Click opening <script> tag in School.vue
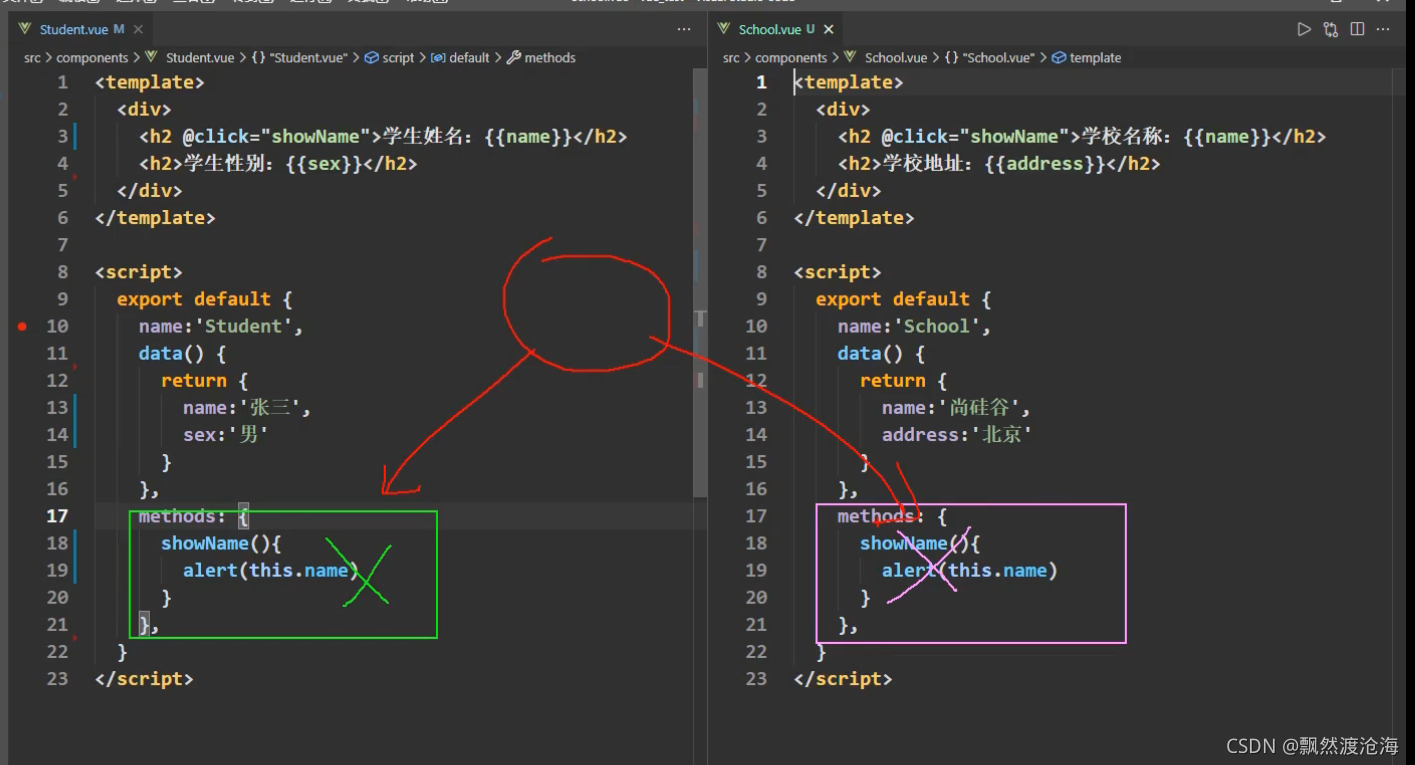 [x=837, y=272]
